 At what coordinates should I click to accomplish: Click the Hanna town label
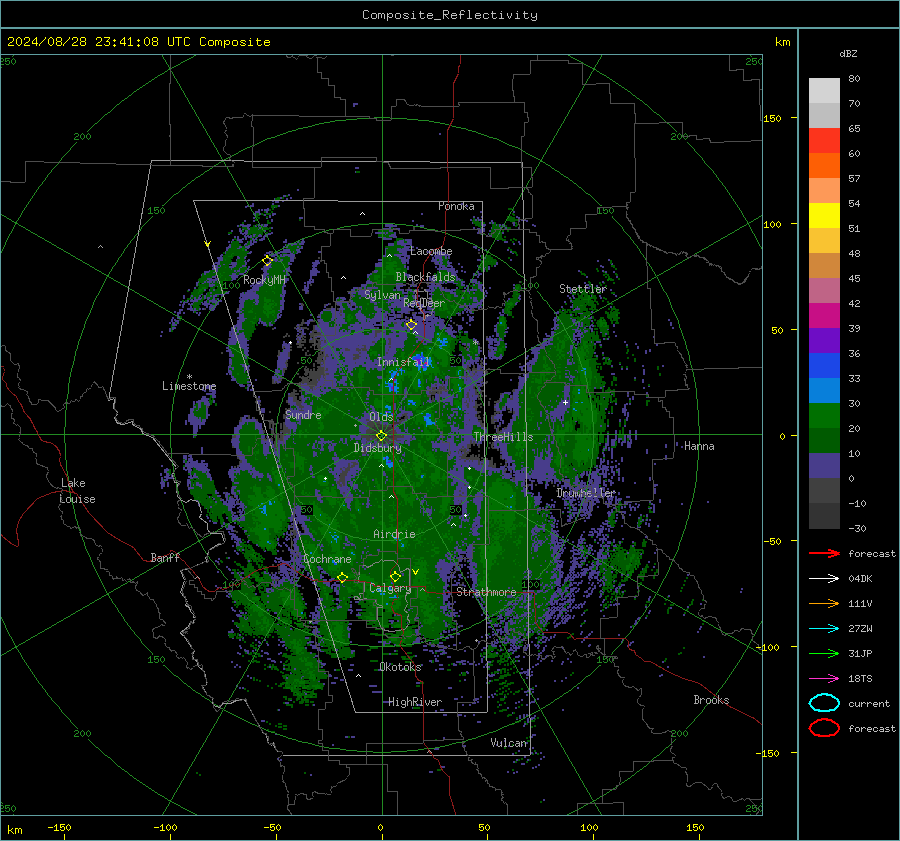(699, 446)
